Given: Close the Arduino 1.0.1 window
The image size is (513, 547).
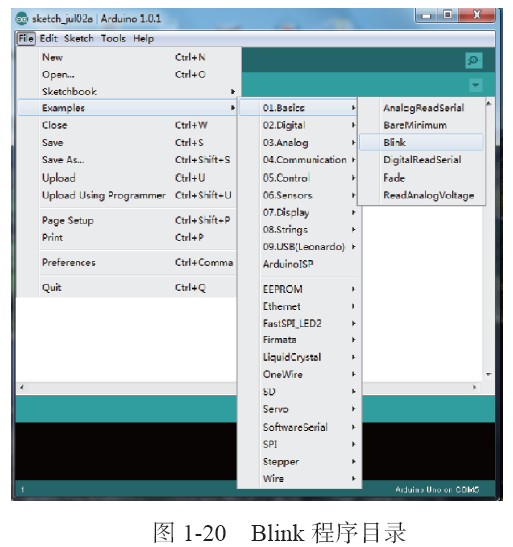Looking at the screenshot, I should point(477,15).
